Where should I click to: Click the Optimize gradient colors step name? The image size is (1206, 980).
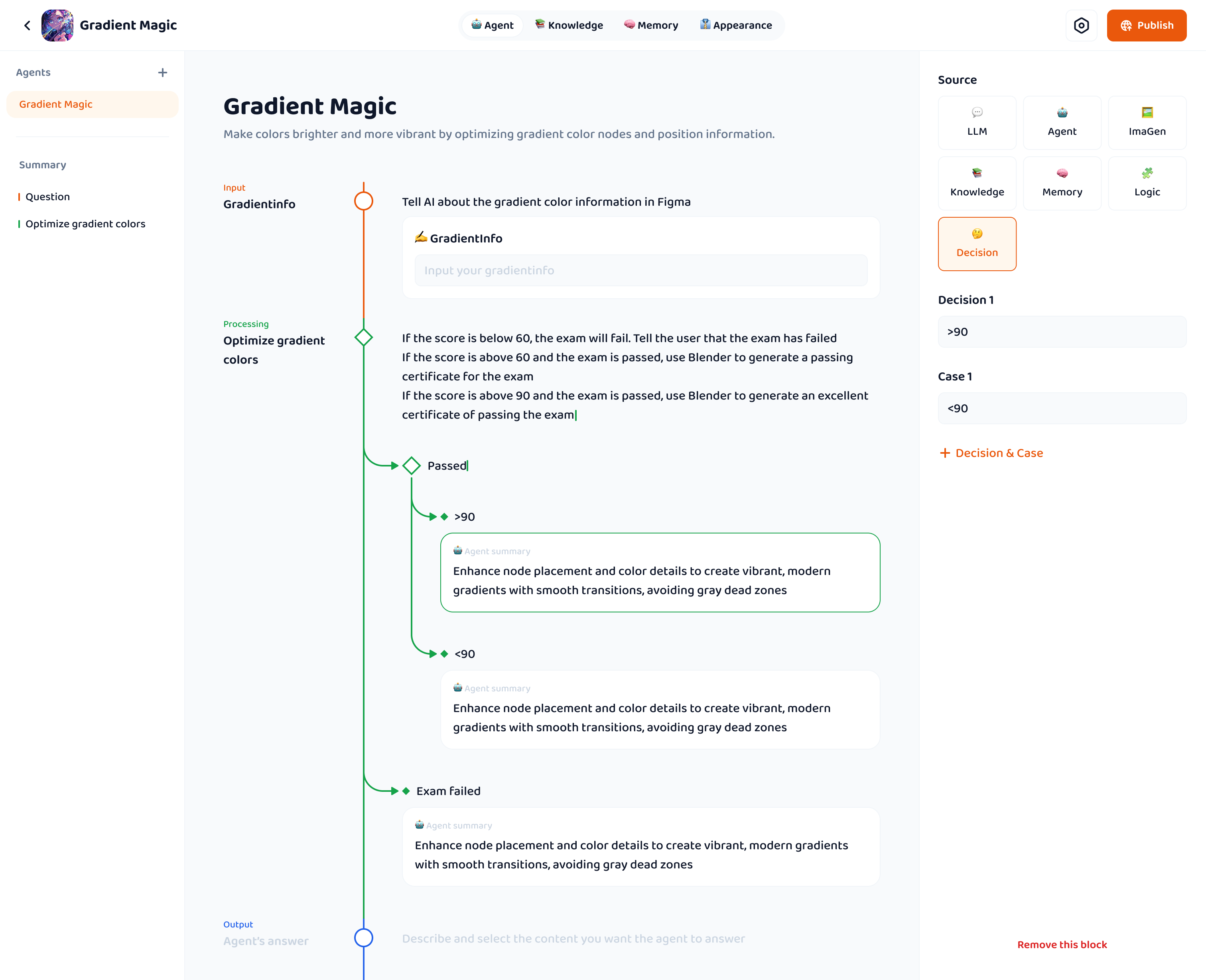click(x=274, y=350)
